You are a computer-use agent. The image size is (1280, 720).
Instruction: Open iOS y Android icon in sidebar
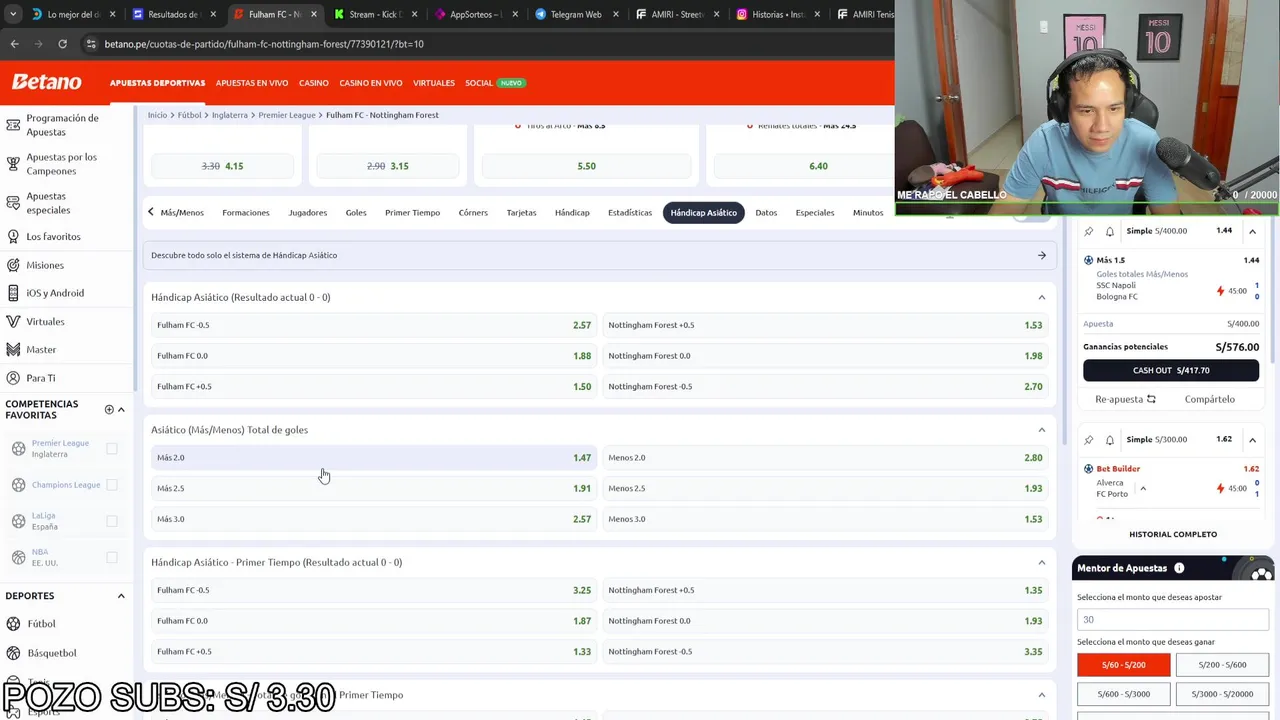point(13,293)
